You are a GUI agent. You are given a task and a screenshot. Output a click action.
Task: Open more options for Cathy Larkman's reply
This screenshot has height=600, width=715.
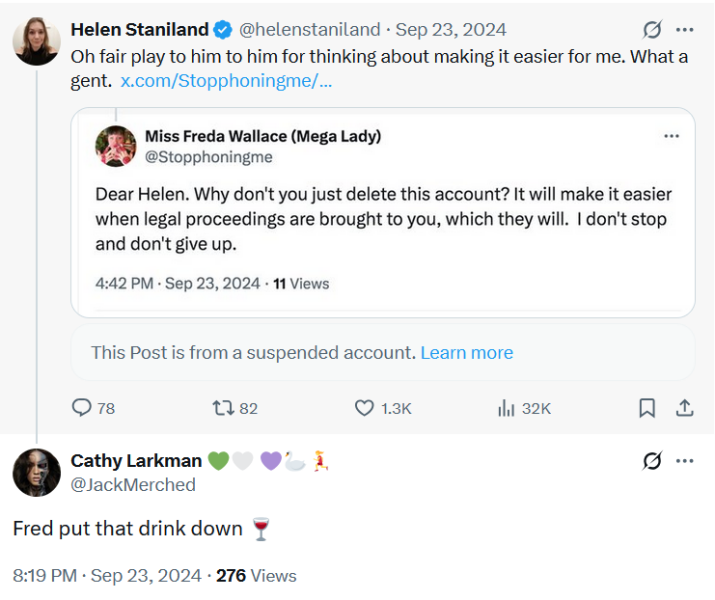685,461
